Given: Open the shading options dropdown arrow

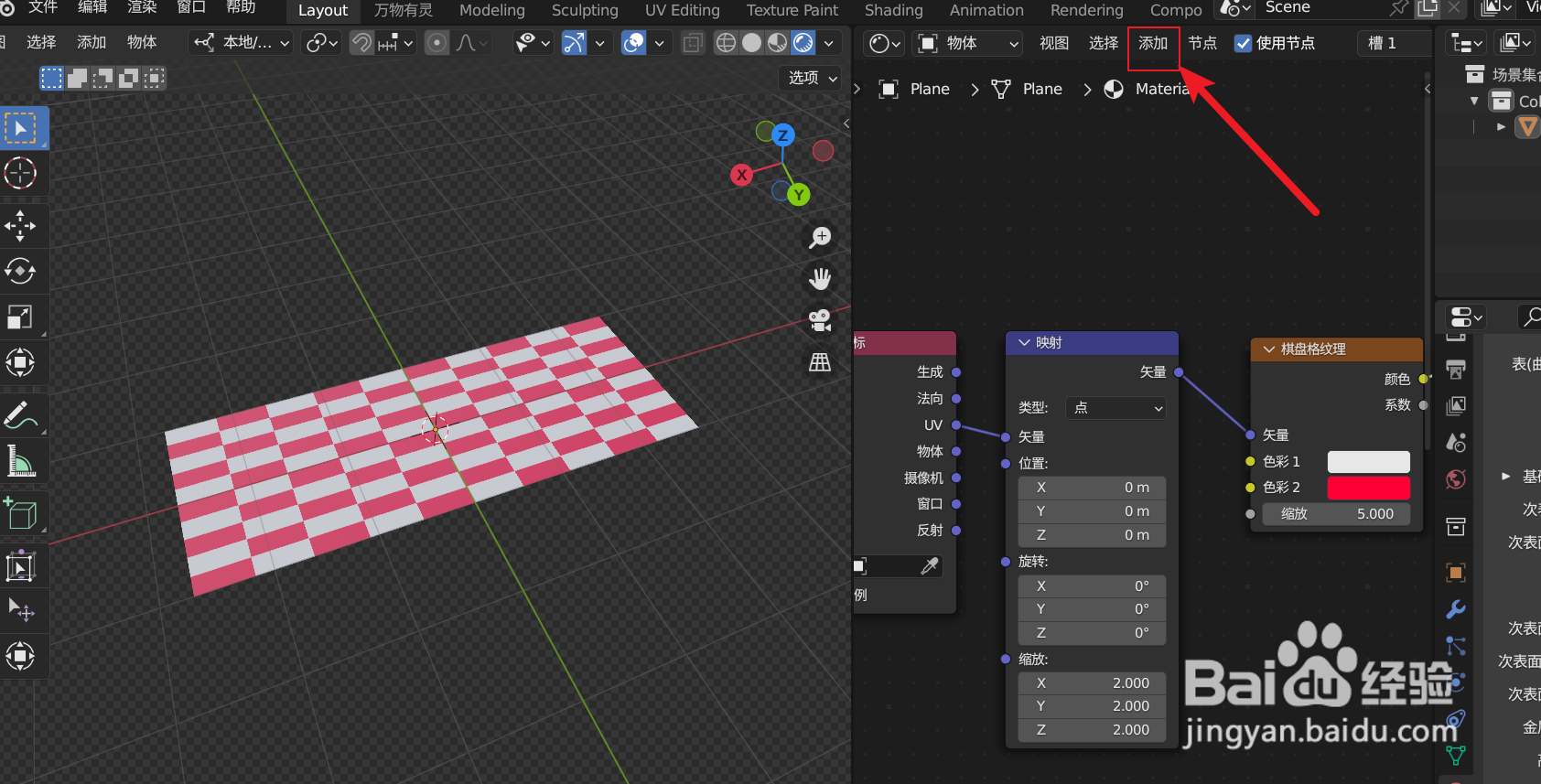Looking at the screenshot, I should (828, 43).
